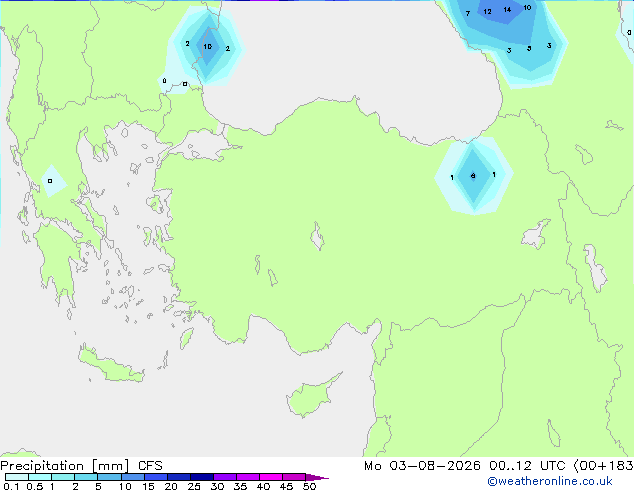This screenshot has height=490, width=634.
Task: Click the '45' legend scale label
Action: pos(286,486)
